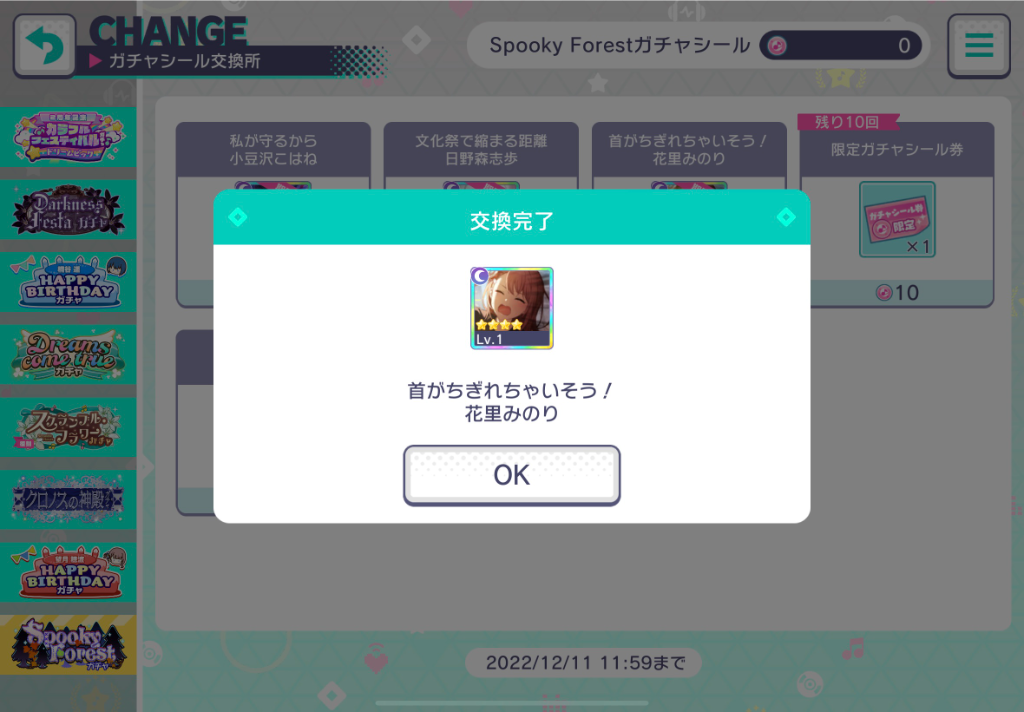Tap the four-star Minori card thumbnail

pyautogui.click(x=511, y=308)
